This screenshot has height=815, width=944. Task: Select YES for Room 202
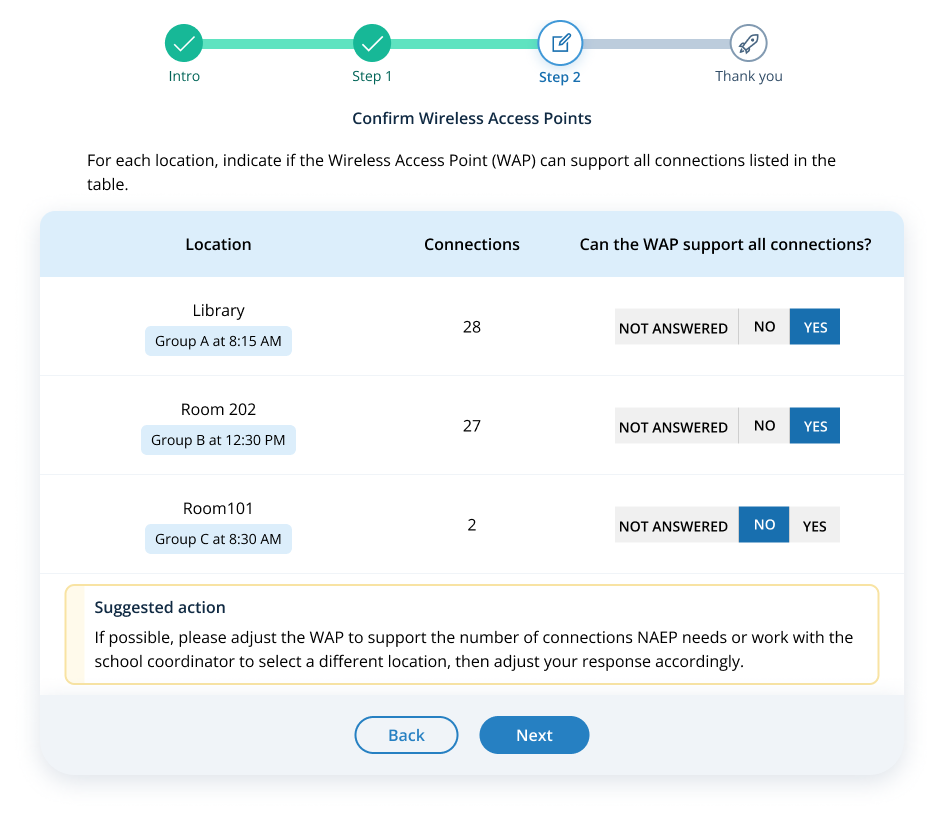(814, 426)
